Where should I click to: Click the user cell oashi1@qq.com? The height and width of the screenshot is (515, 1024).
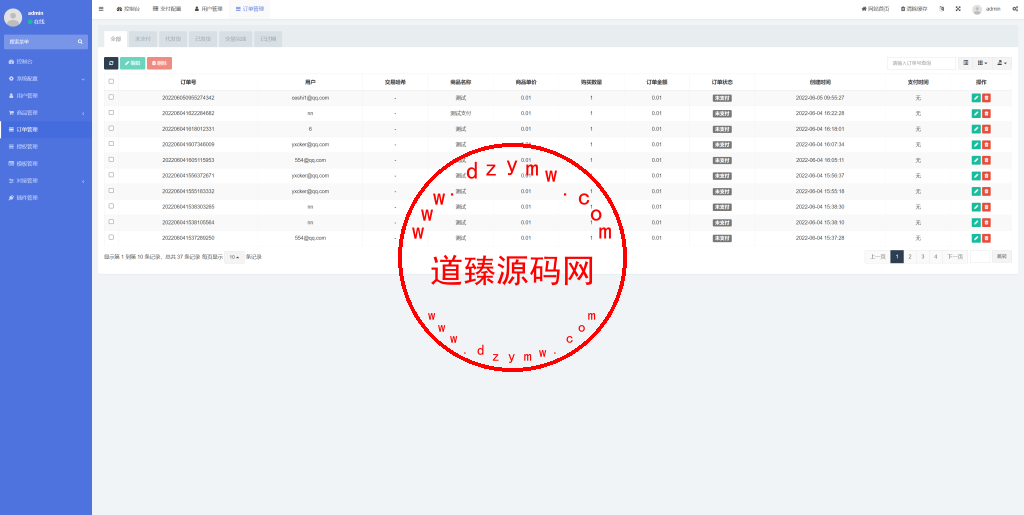coord(310,98)
